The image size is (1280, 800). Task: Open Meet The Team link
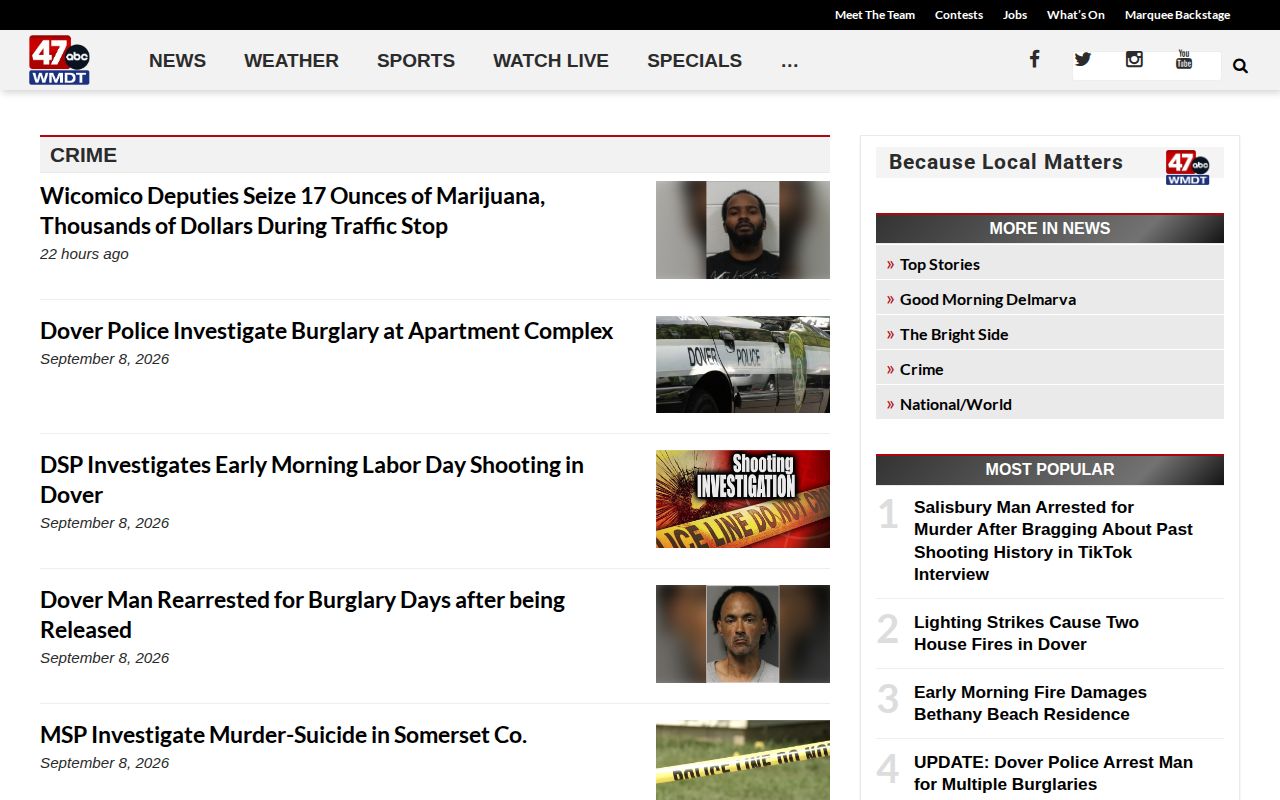875,15
